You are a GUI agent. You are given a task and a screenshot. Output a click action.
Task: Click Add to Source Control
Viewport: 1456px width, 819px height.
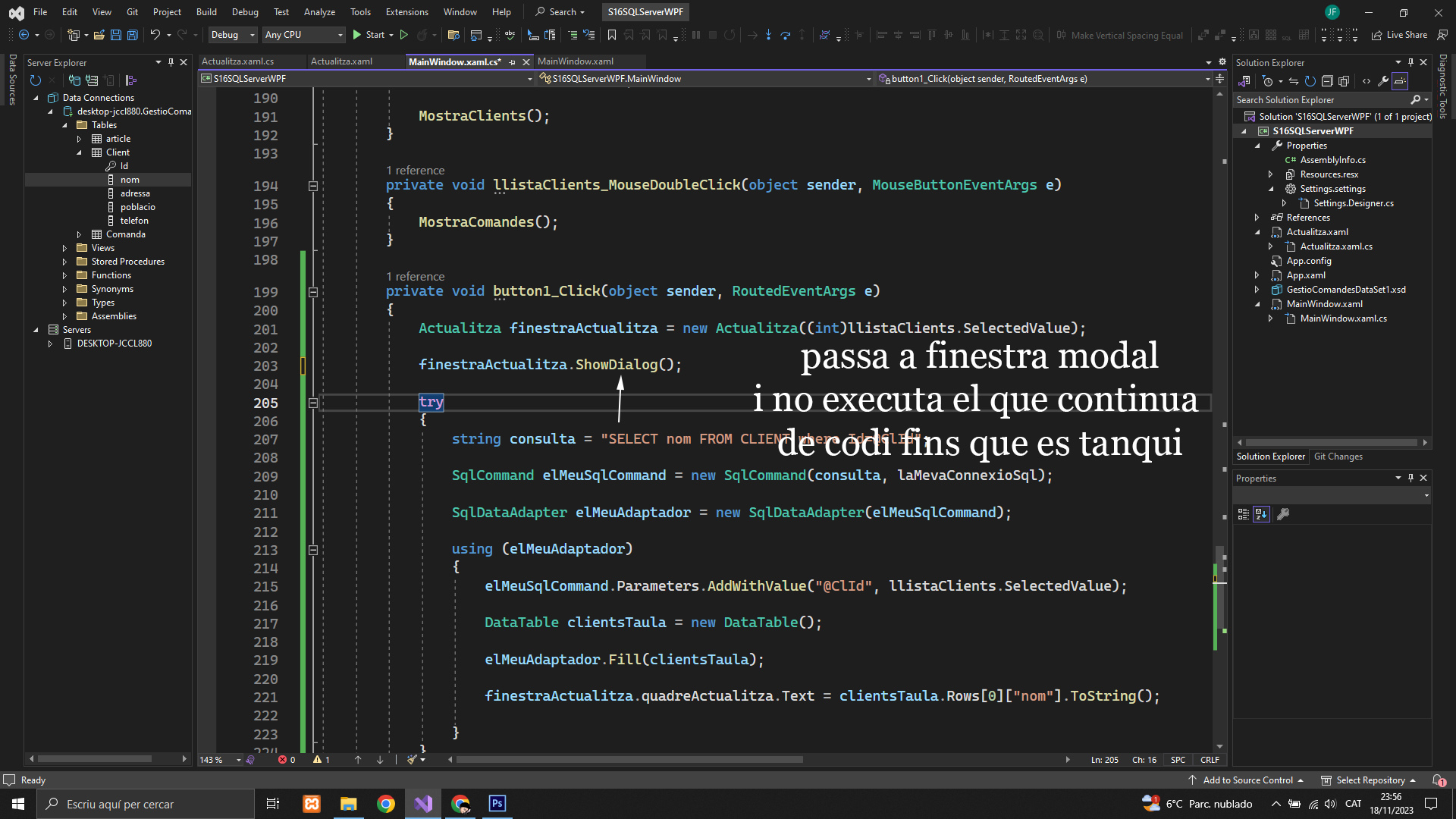pos(1247,780)
